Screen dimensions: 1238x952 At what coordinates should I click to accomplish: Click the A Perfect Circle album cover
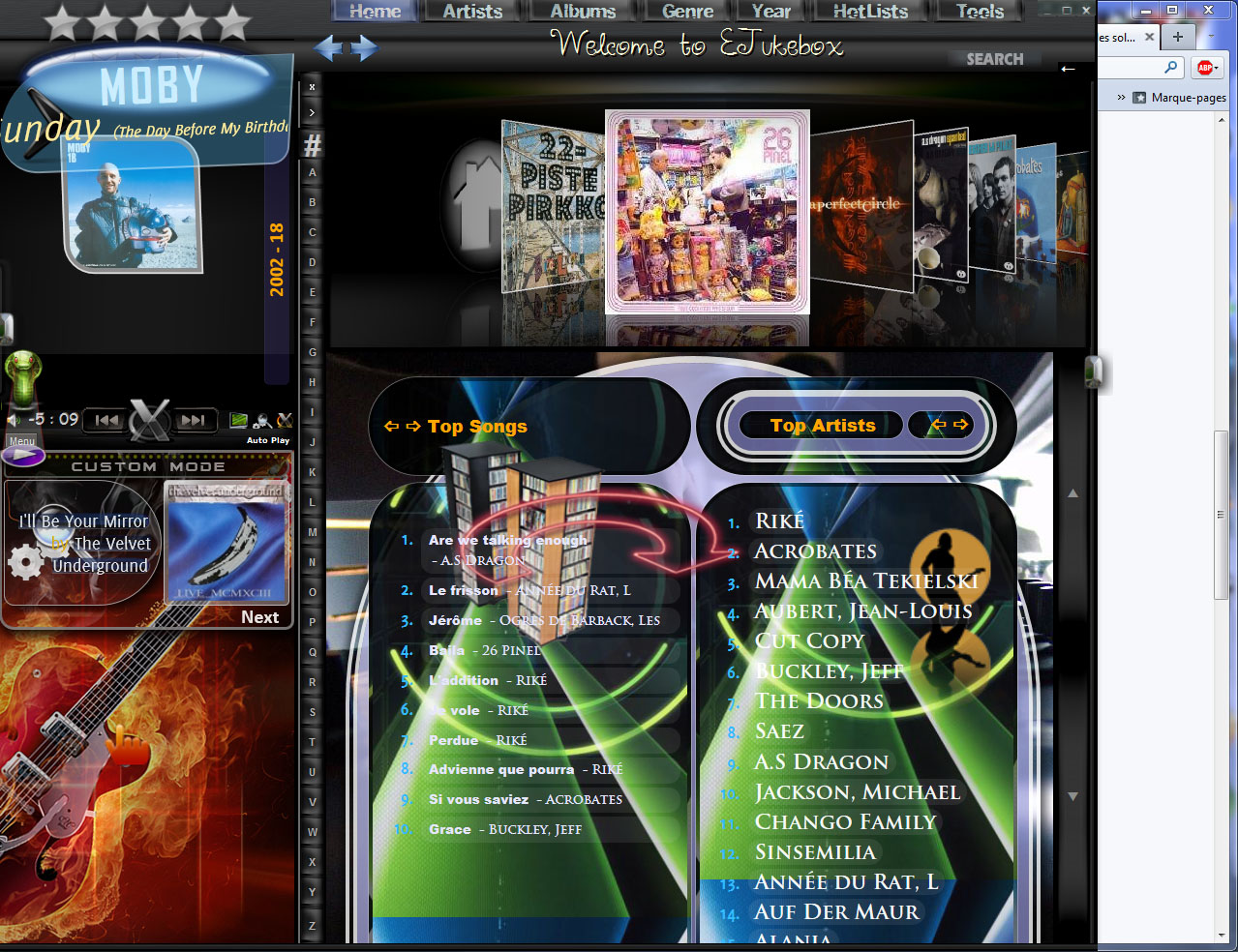861,205
